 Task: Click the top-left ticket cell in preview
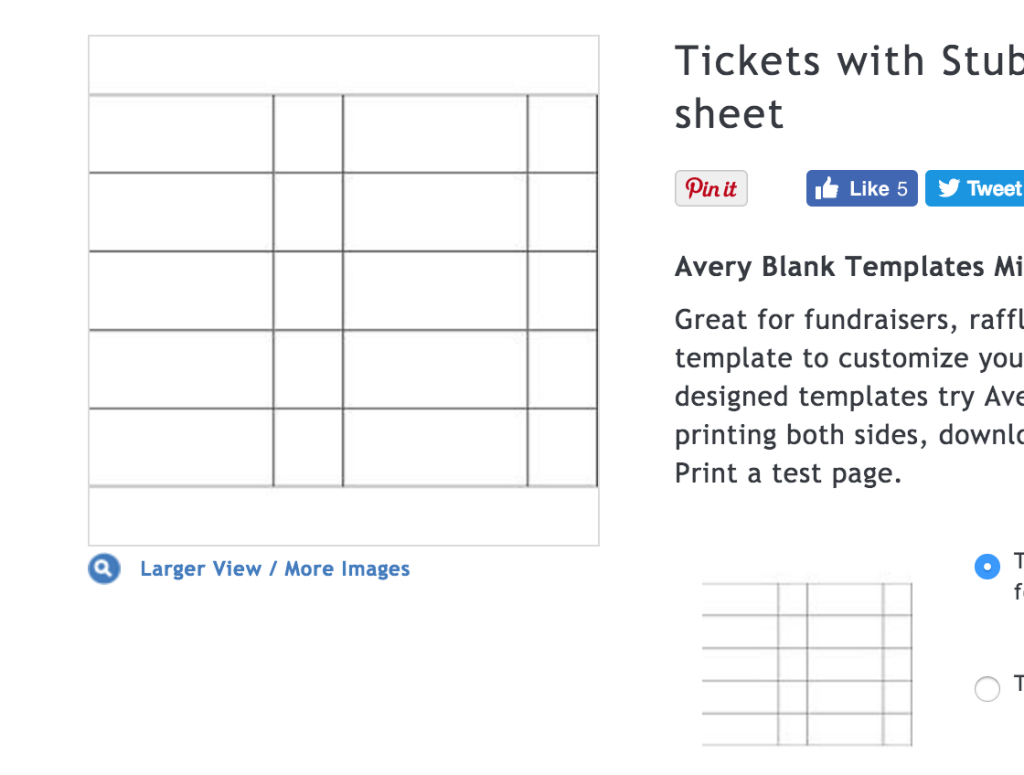coord(181,134)
